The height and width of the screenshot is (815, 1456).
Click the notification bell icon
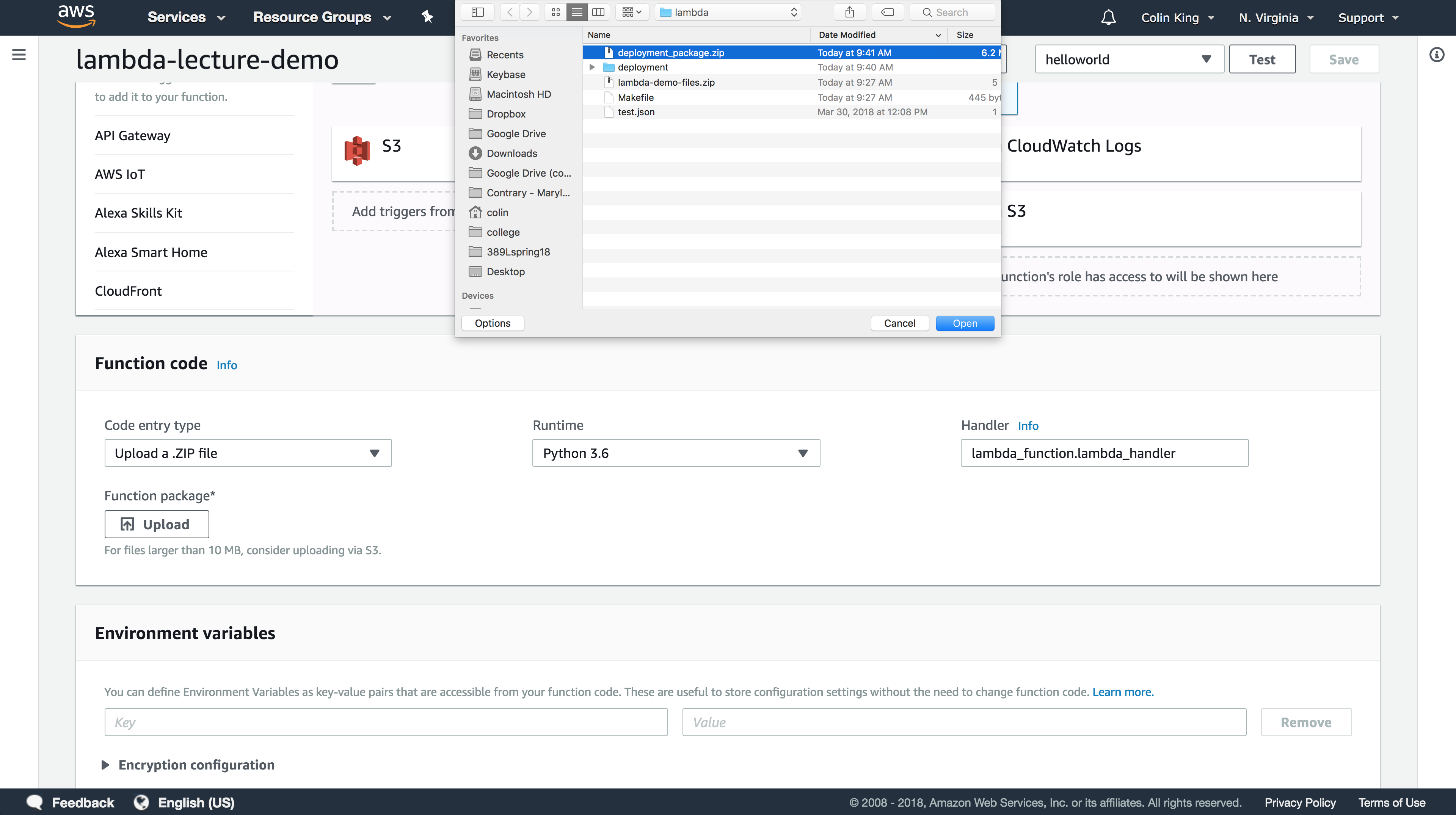click(1108, 17)
